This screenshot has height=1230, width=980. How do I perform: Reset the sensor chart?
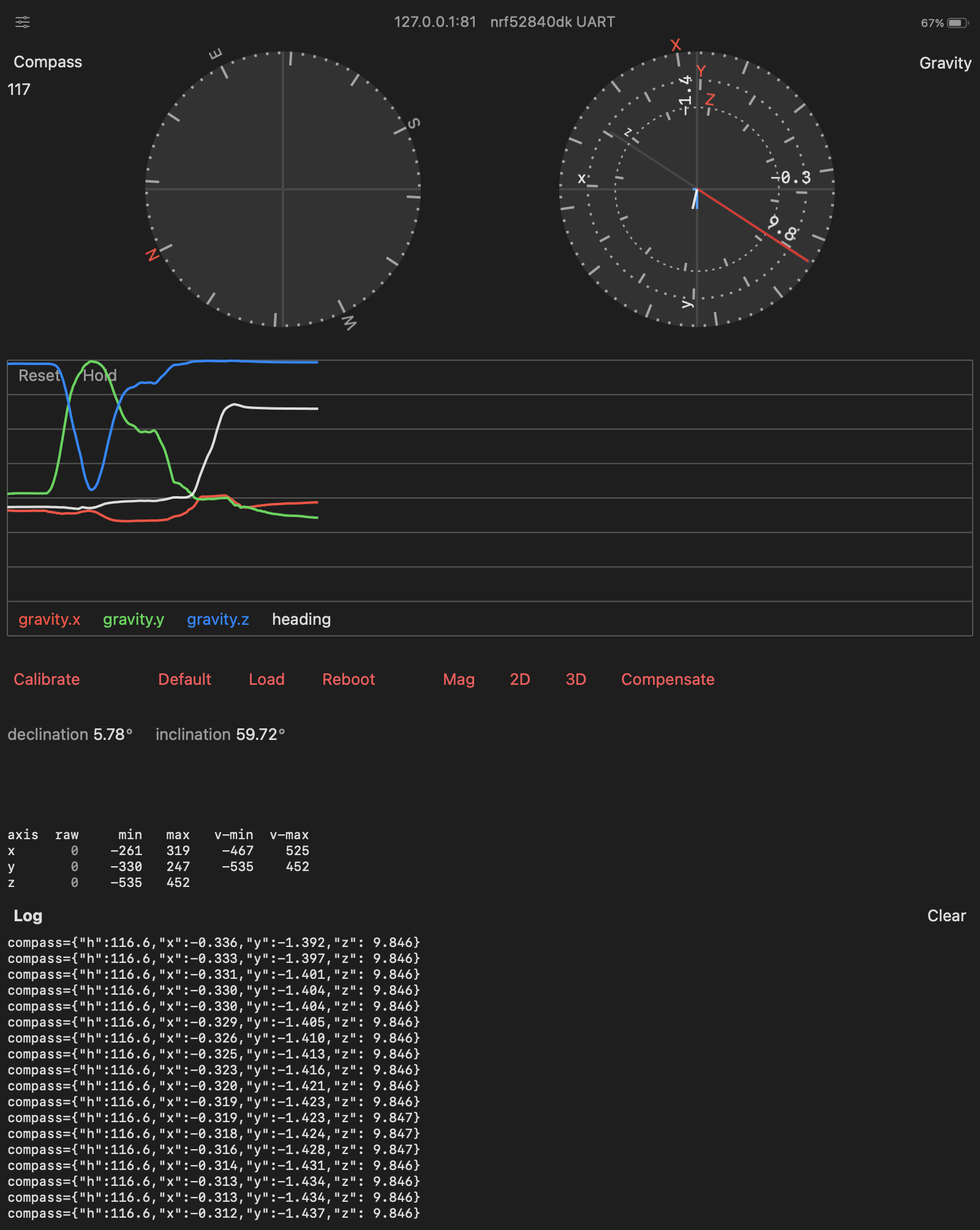(39, 376)
